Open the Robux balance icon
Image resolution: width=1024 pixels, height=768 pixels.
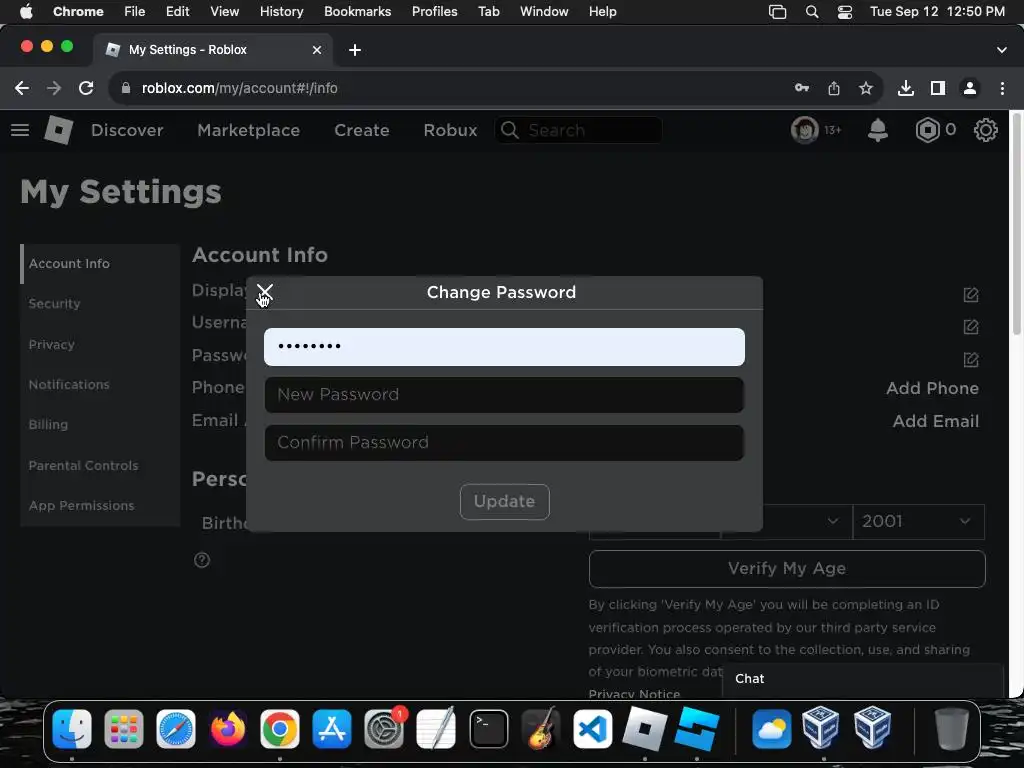click(x=927, y=130)
